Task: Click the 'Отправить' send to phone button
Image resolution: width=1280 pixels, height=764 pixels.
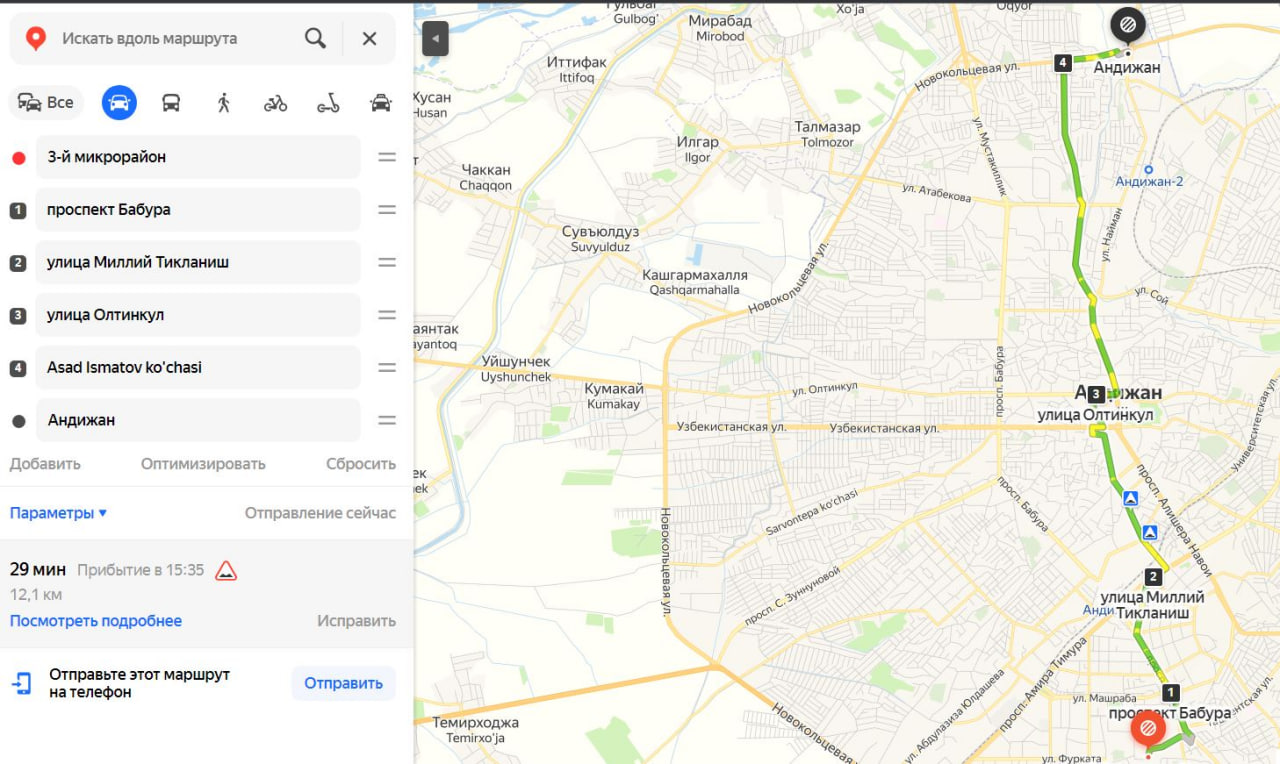Action: point(343,684)
